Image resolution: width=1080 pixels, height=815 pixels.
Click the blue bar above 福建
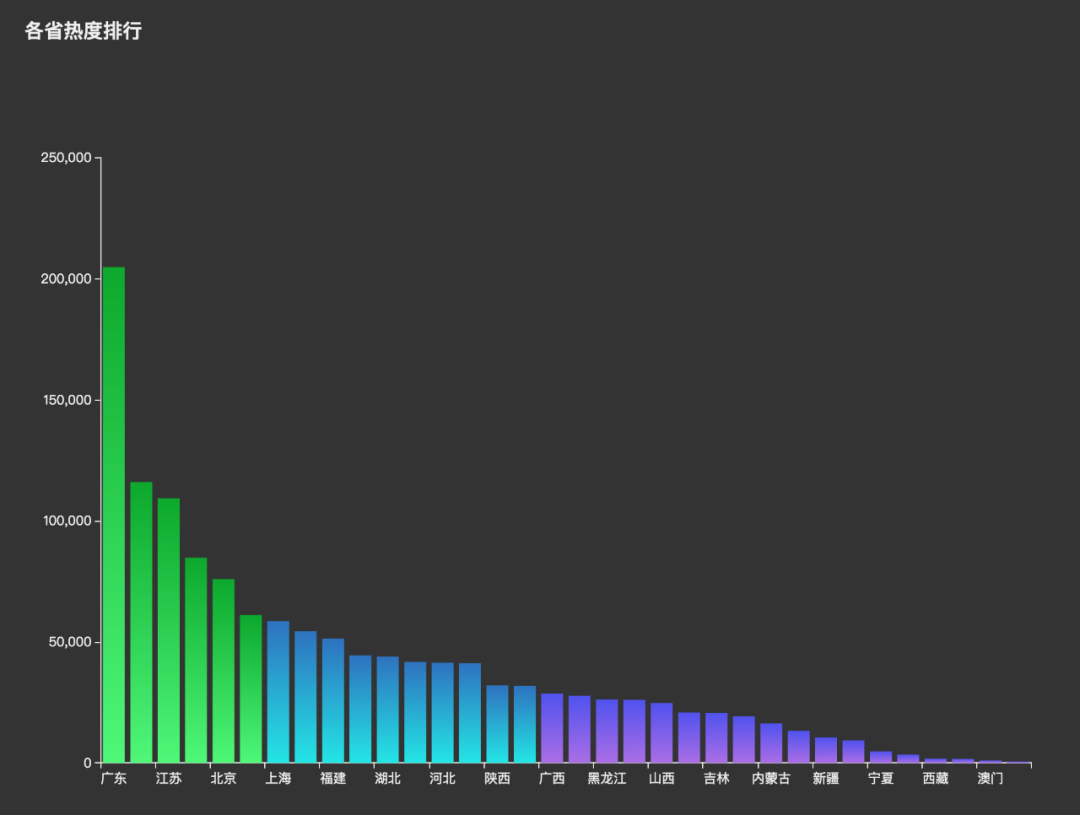point(333,701)
